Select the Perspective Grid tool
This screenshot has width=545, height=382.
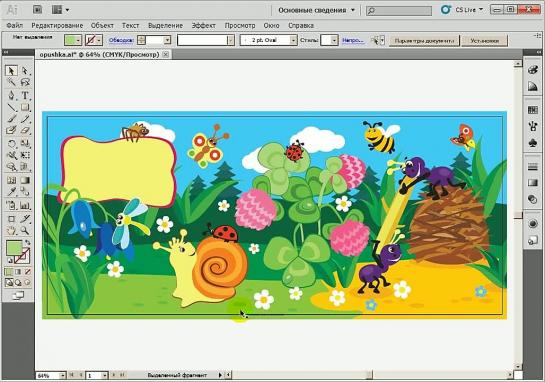(25, 167)
